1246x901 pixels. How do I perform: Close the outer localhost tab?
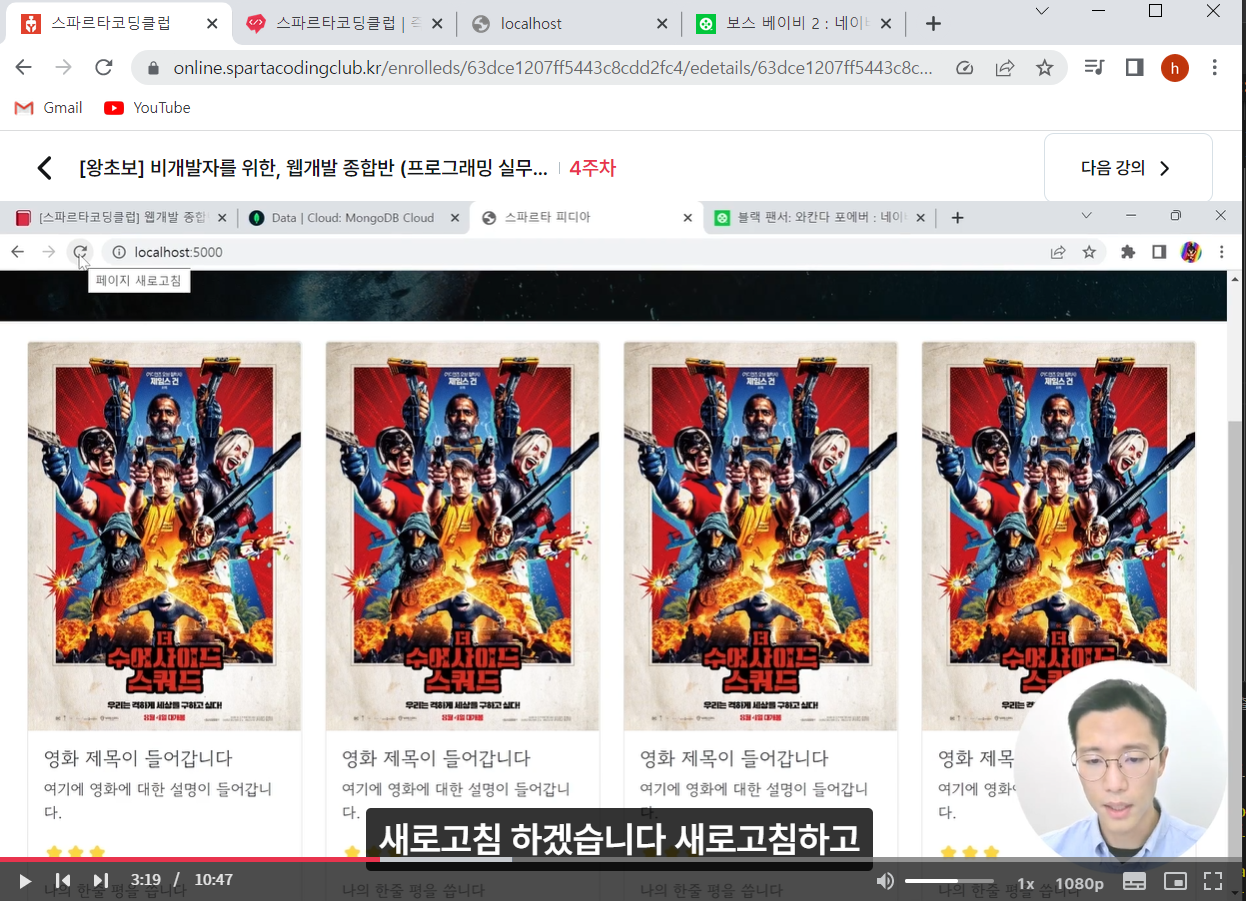pyautogui.click(x=661, y=23)
